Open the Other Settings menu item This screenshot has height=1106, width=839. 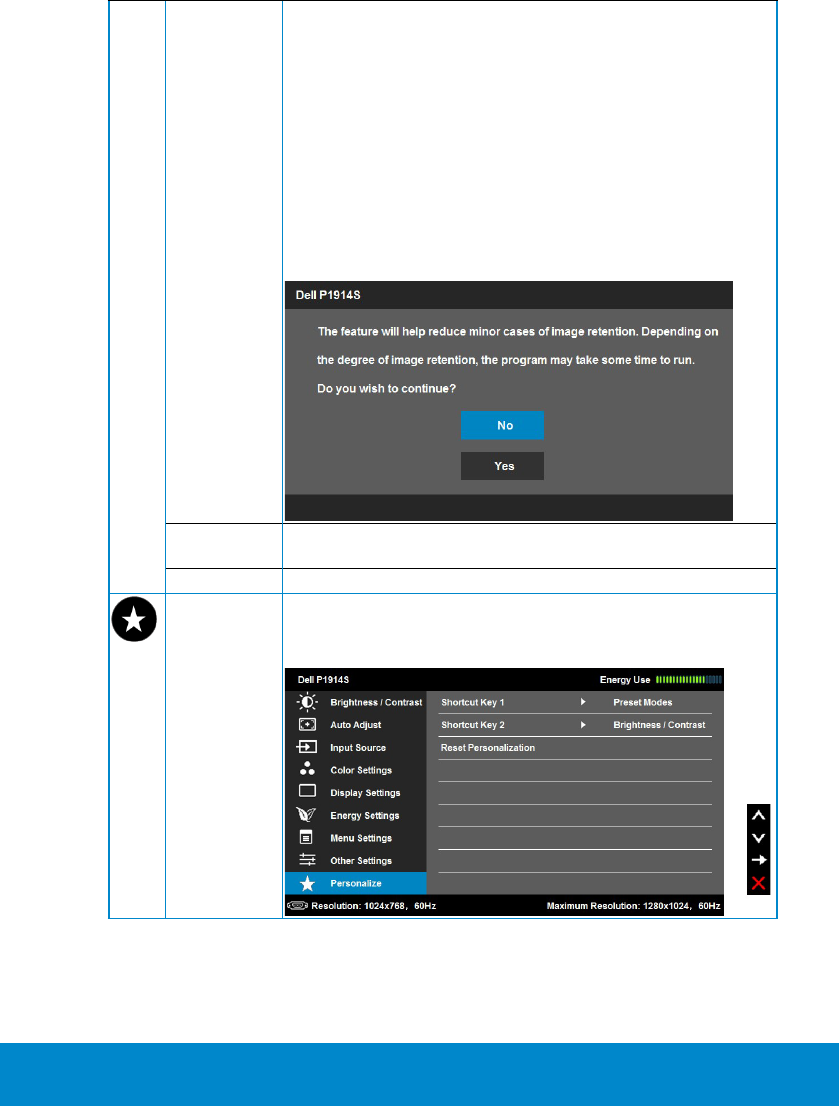[x=361, y=861]
